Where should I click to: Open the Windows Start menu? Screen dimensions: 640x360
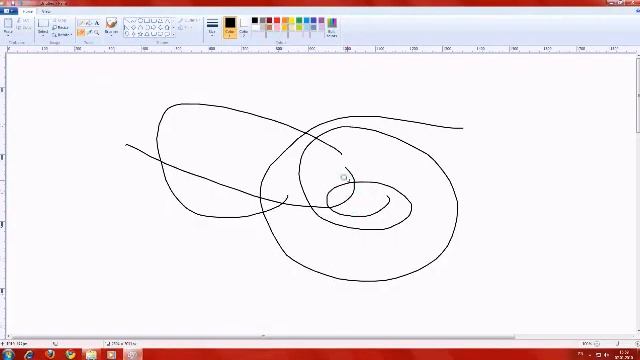point(8,354)
